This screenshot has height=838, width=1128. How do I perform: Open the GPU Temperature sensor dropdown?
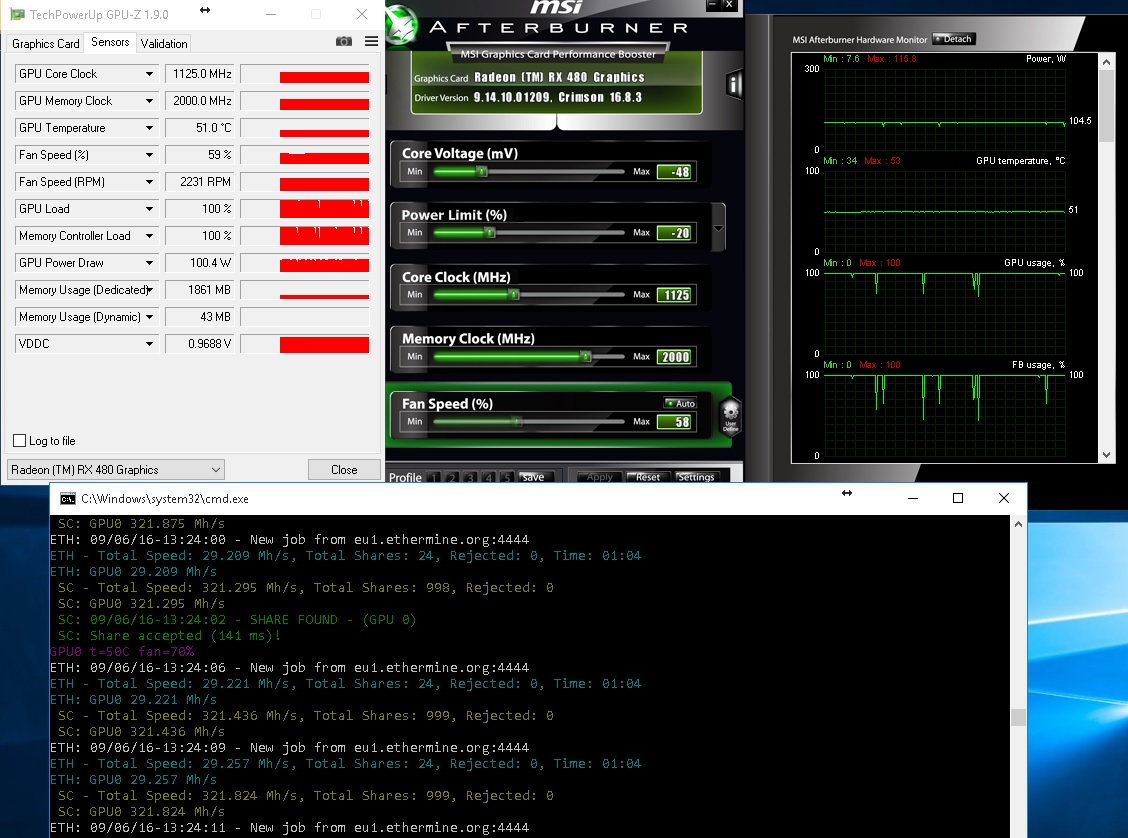coord(149,128)
